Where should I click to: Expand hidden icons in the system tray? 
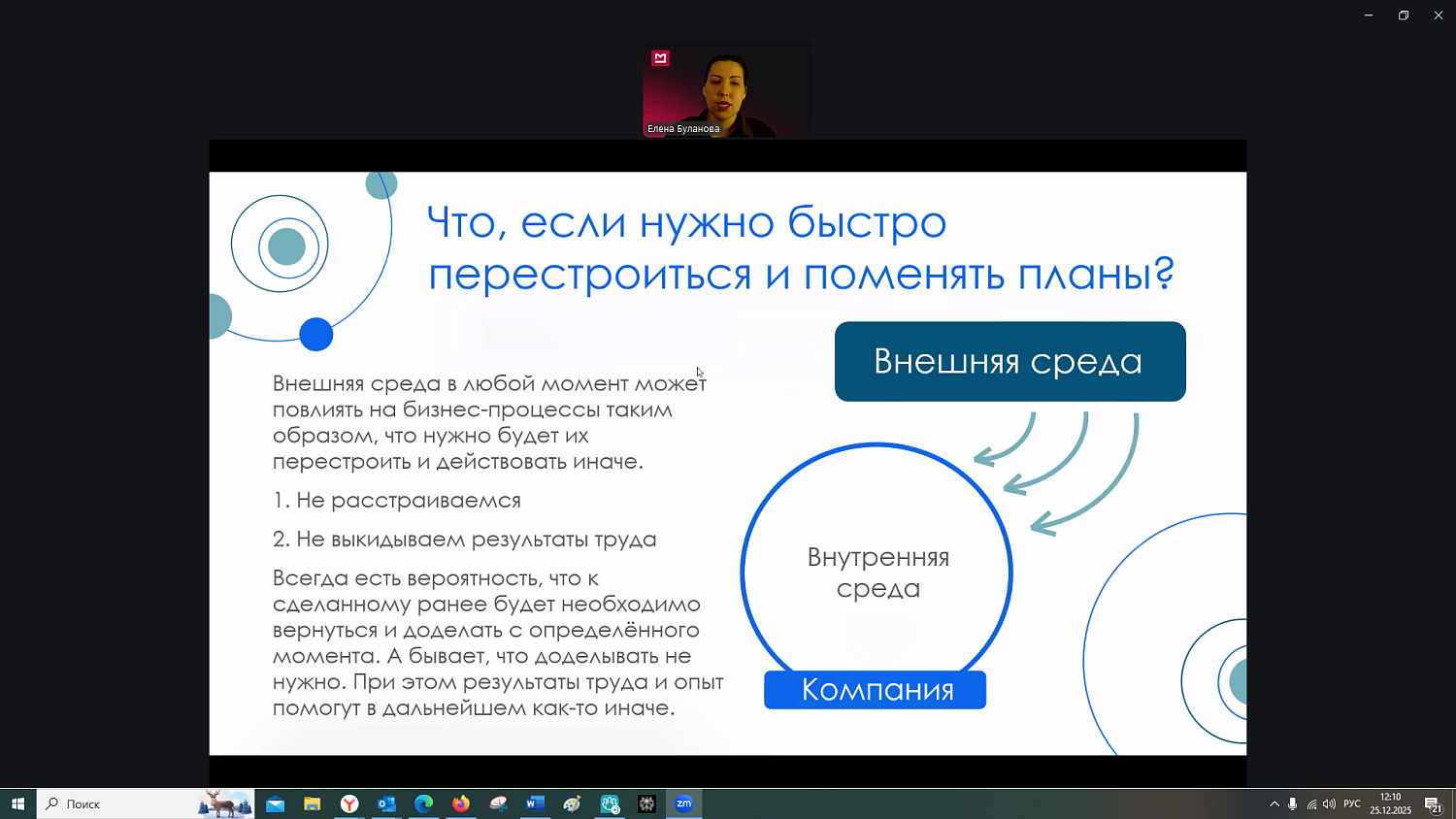click(x=1274, y=803)
